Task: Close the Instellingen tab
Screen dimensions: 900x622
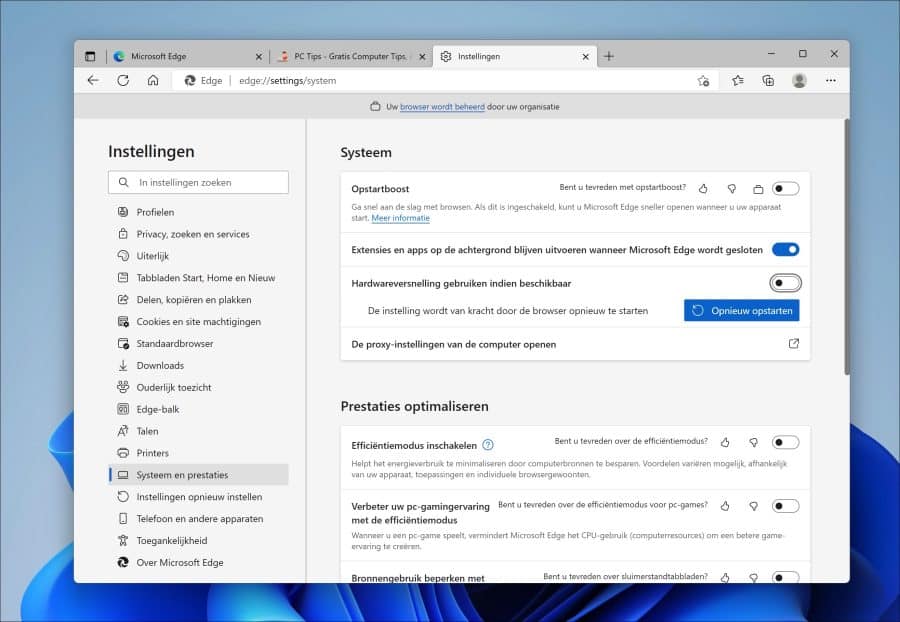Action: pyautogui.click(x=585, y=57)
